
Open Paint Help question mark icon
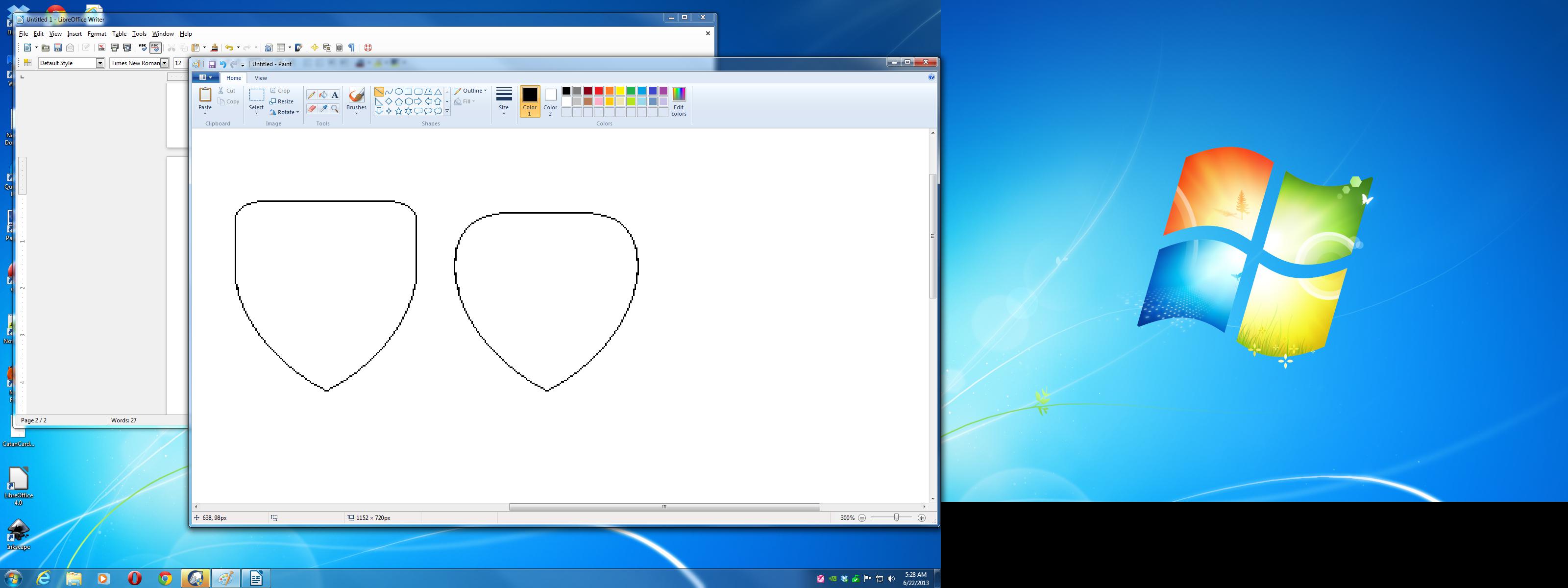pos(931,77)
